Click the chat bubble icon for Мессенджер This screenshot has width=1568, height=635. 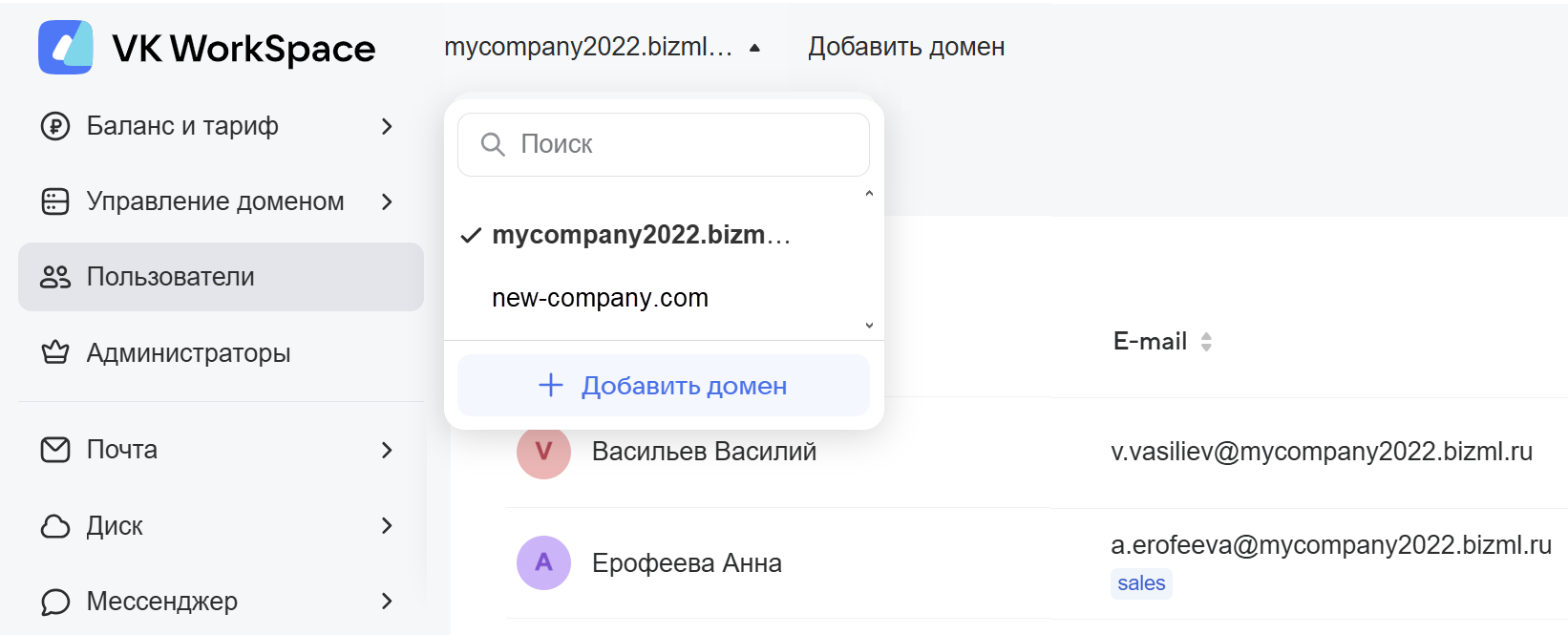55,602
